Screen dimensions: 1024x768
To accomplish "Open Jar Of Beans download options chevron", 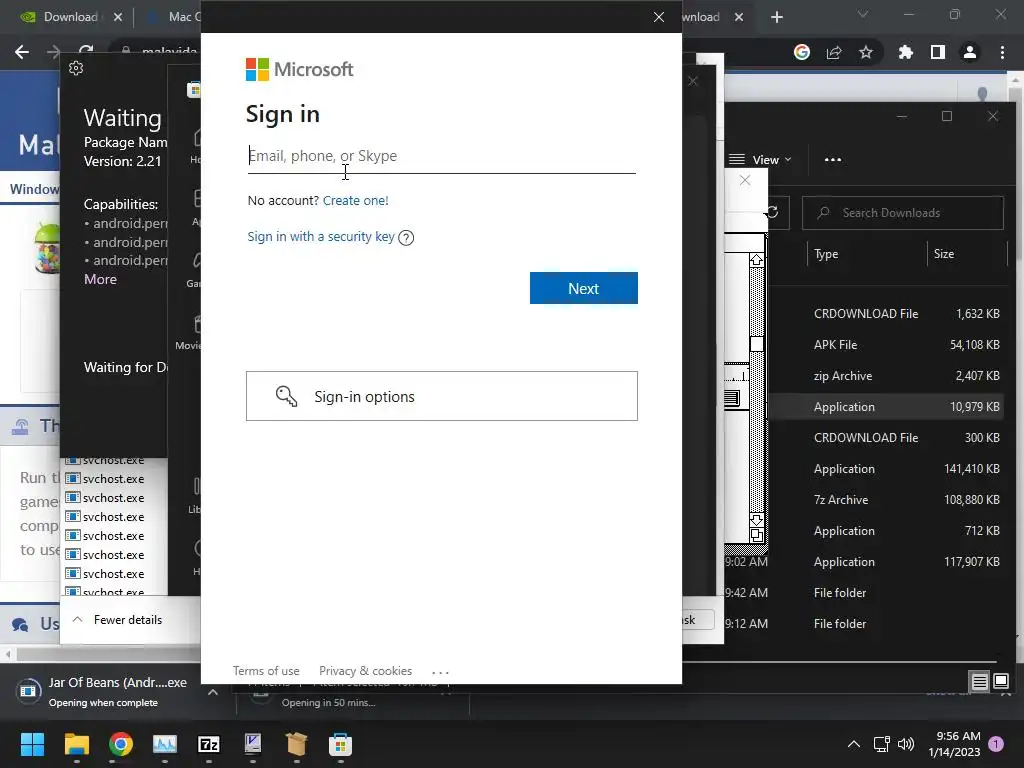I will (x=213, y=692).
